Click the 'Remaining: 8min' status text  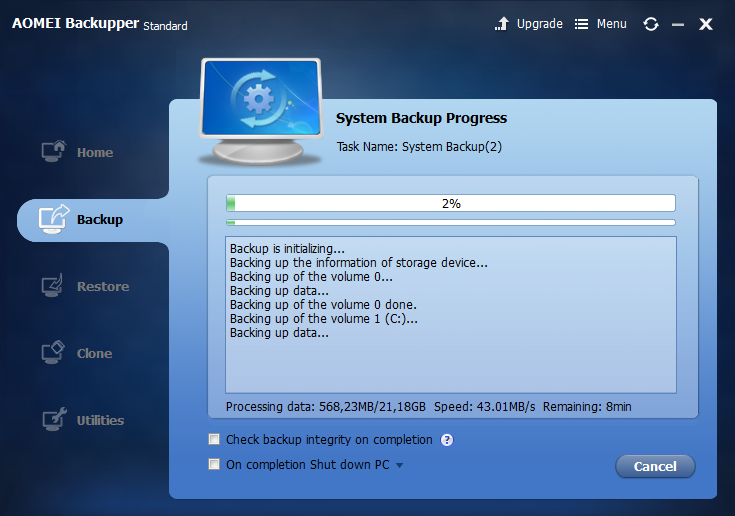[587, 406]
